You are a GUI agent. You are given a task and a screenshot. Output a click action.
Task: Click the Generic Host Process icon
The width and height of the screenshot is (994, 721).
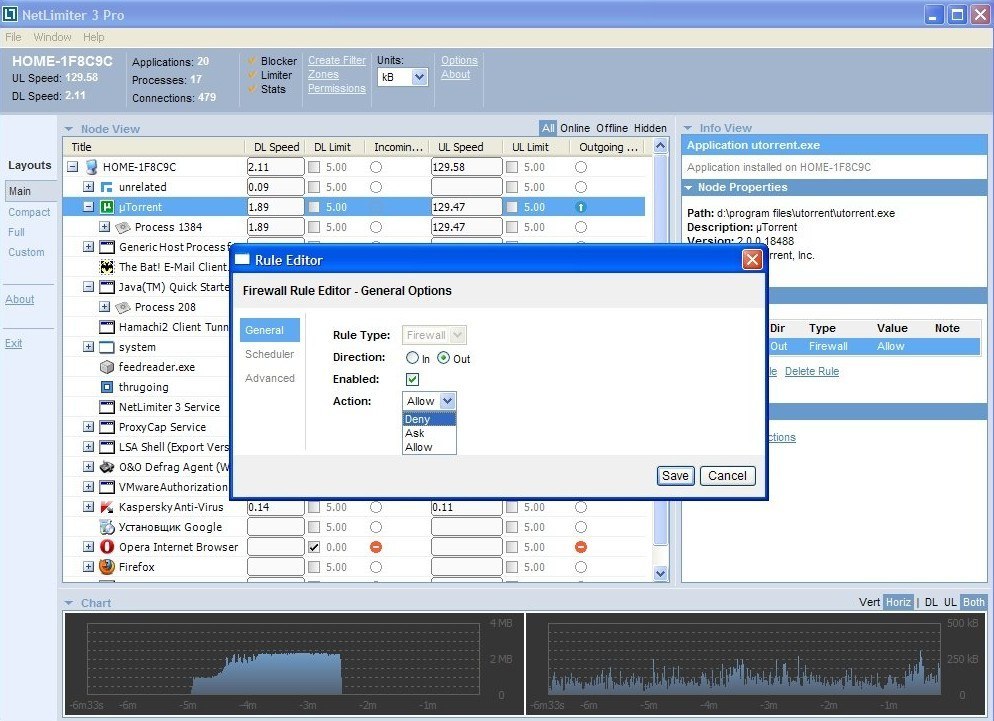(x=107, y=247)
